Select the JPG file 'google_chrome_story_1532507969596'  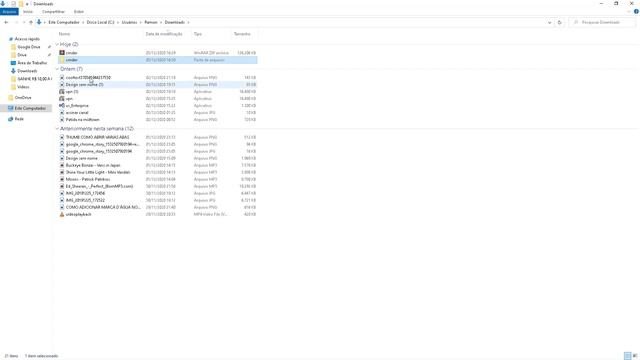click(99, 151)
